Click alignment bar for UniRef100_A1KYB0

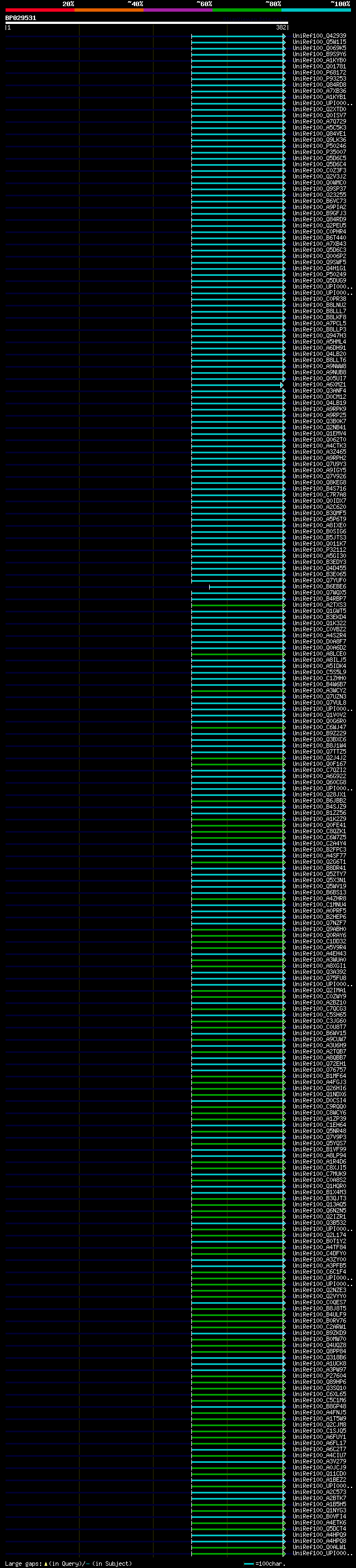(238, 61)
